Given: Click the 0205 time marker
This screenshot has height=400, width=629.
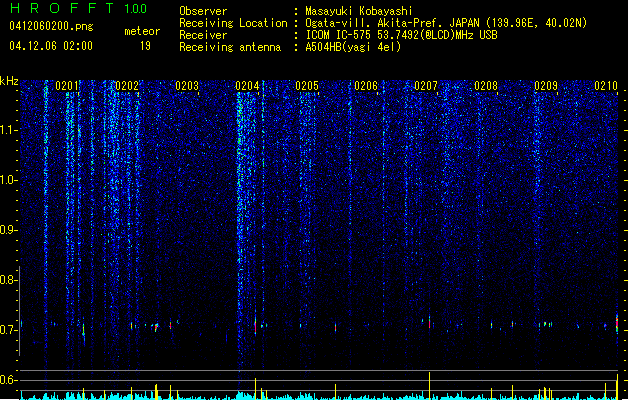Looking at the screenshot, I should [307, 86].
